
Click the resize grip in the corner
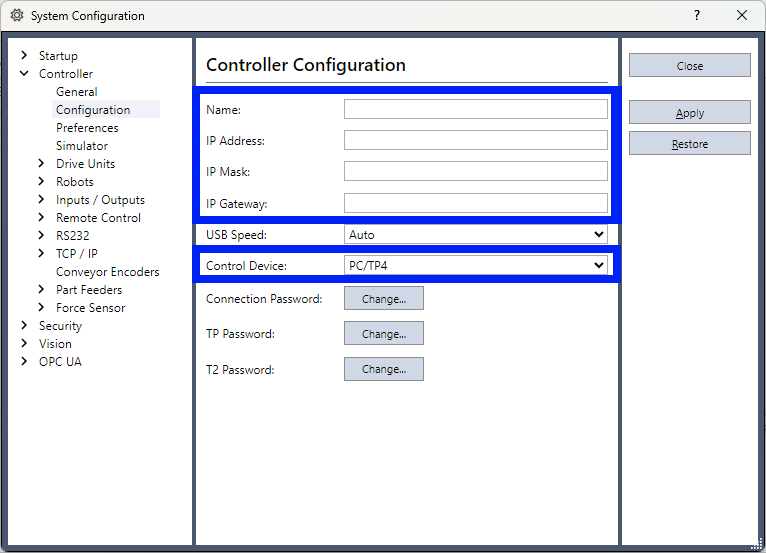coord(758,543)
